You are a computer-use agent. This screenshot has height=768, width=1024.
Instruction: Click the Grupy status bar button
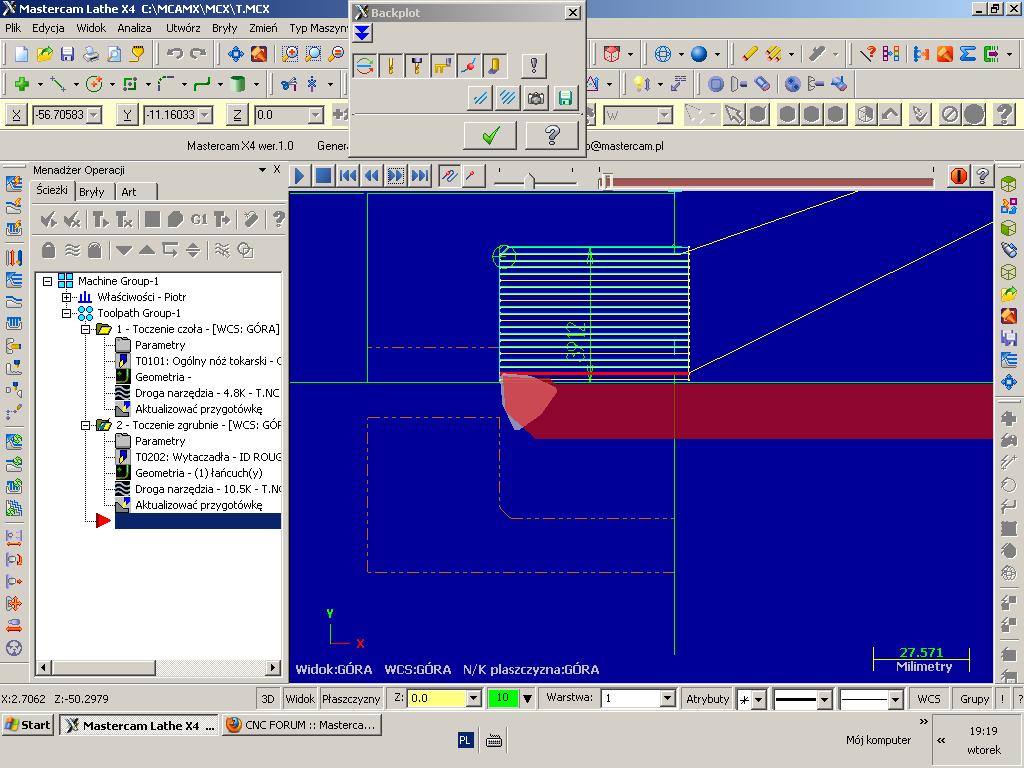(x=974, y=699)
